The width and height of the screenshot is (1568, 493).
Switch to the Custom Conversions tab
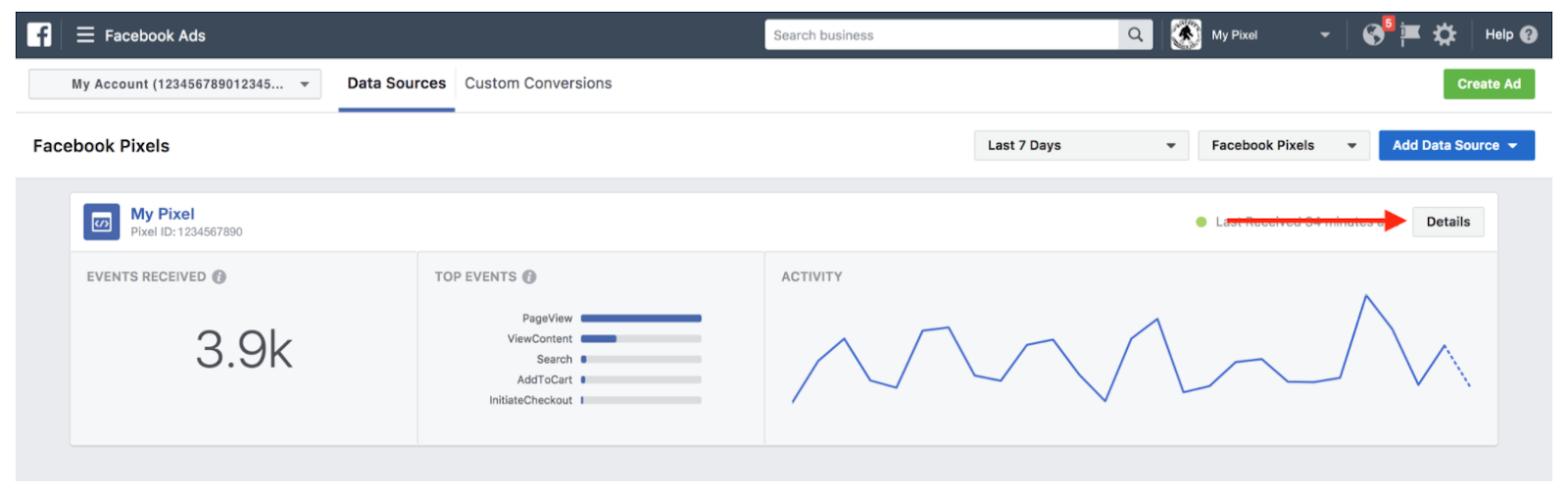point(538,84)
